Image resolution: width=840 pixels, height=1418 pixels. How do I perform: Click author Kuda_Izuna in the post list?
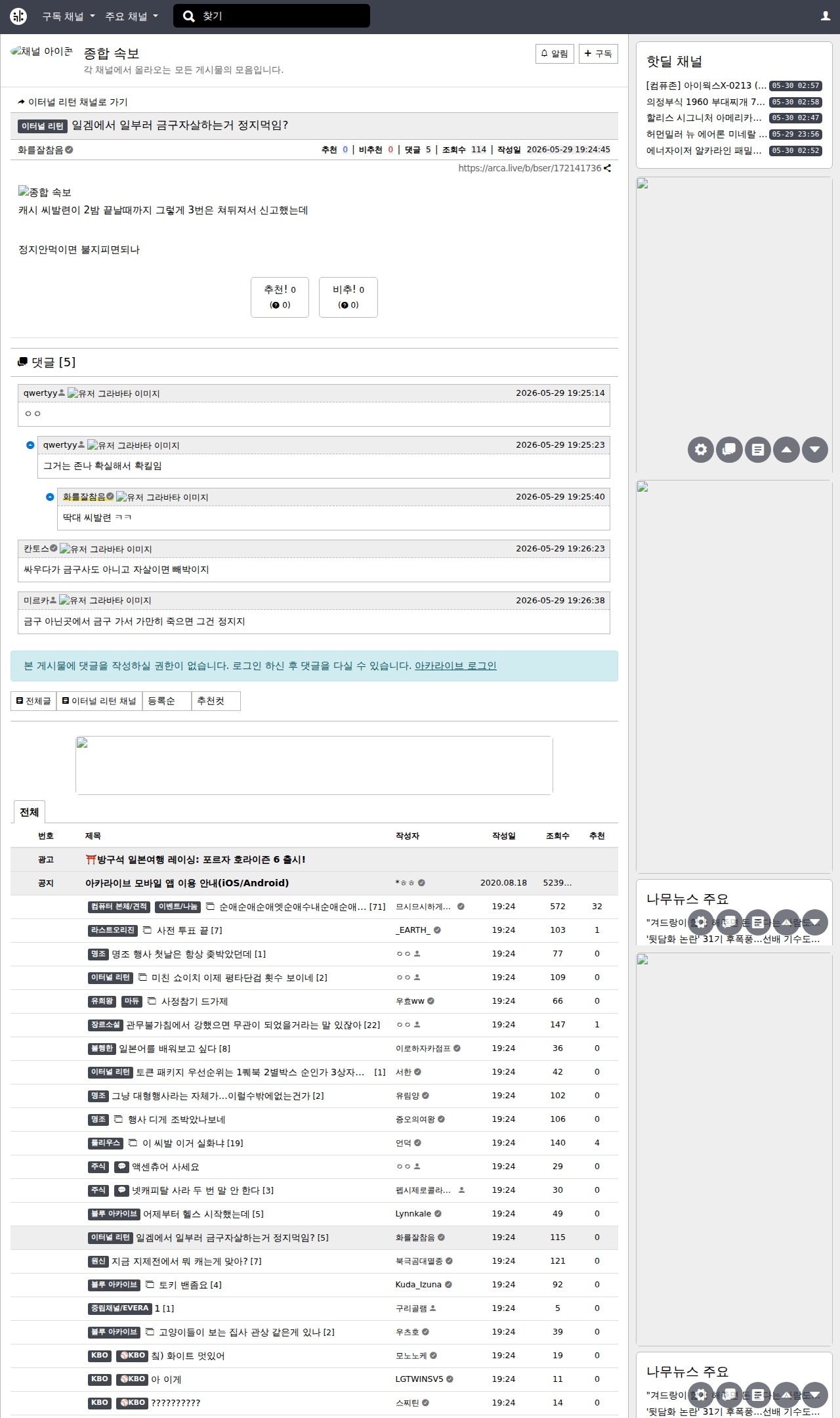click(x=419, y=1285)
